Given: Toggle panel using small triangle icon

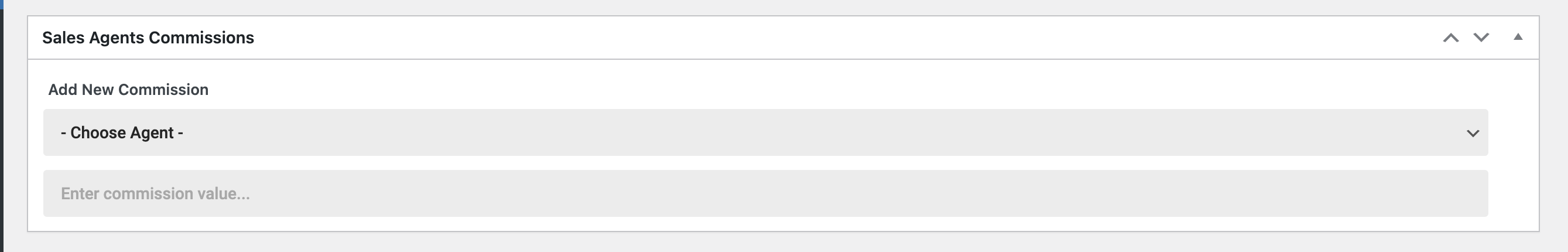Looking at the screenshot, I should click(x=1518, y=37).
